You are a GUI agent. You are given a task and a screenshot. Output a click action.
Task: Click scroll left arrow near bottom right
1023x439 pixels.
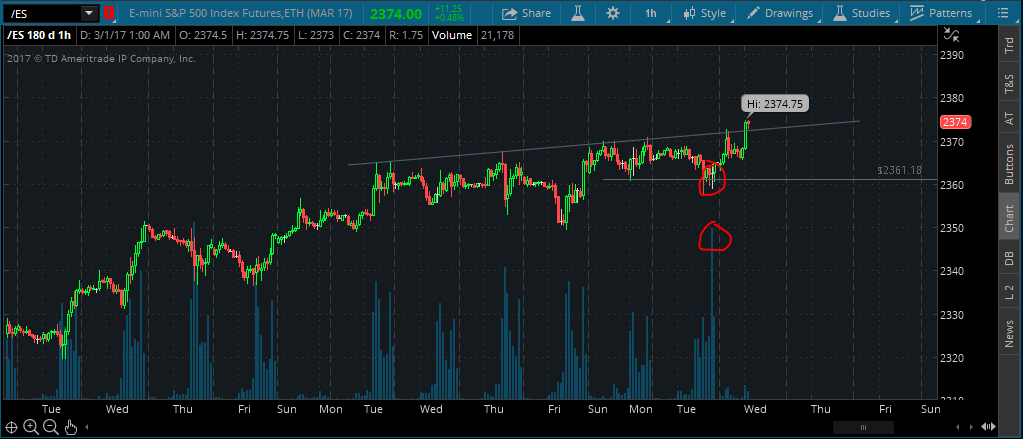tap(958, 428)
